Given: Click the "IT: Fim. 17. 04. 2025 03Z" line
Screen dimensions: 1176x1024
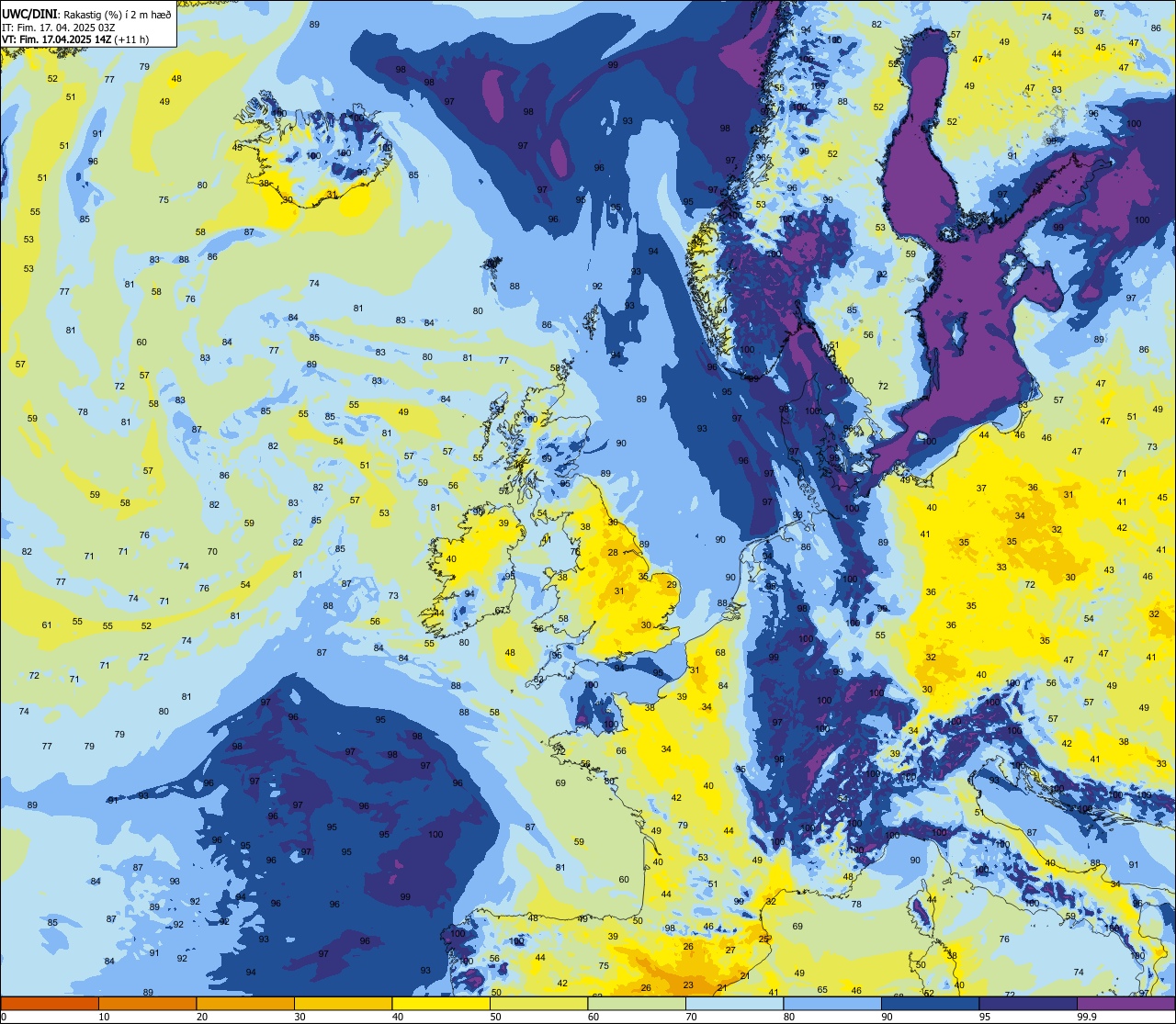Looking at the screenshot, I should coord(58,27).
